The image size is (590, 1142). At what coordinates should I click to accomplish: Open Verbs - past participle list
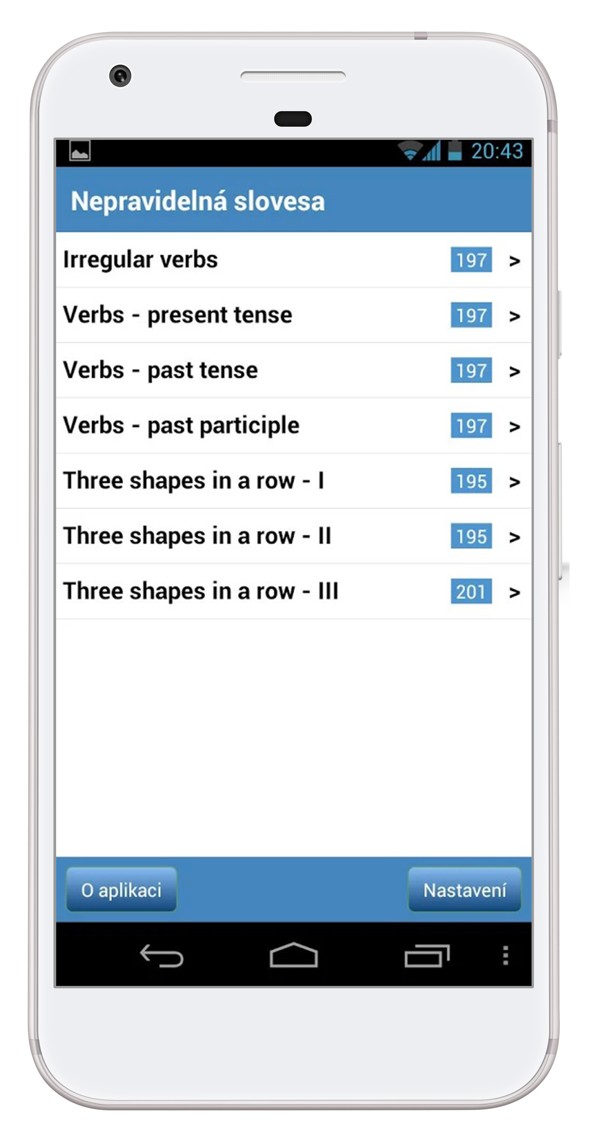click(294, 426)
